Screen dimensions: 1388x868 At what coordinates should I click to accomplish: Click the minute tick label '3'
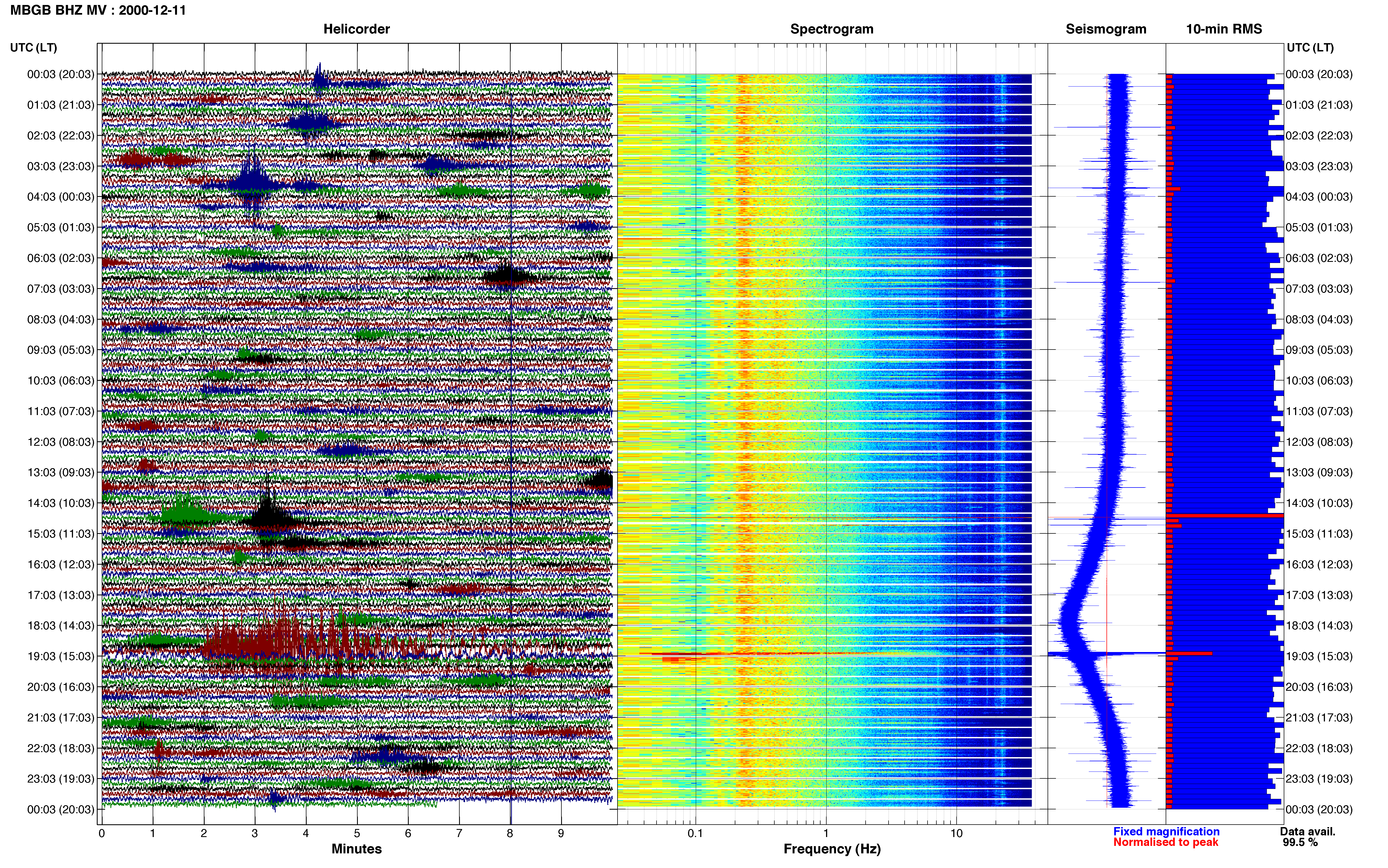[255, 833]
